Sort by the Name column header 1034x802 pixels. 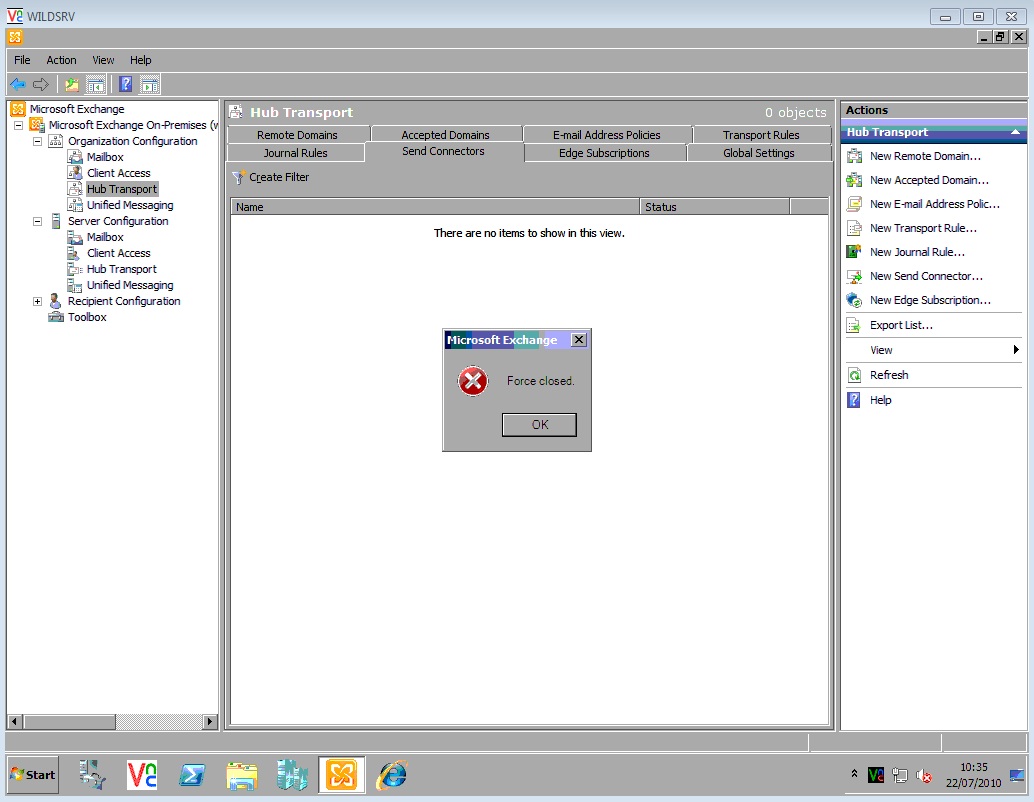435,207
